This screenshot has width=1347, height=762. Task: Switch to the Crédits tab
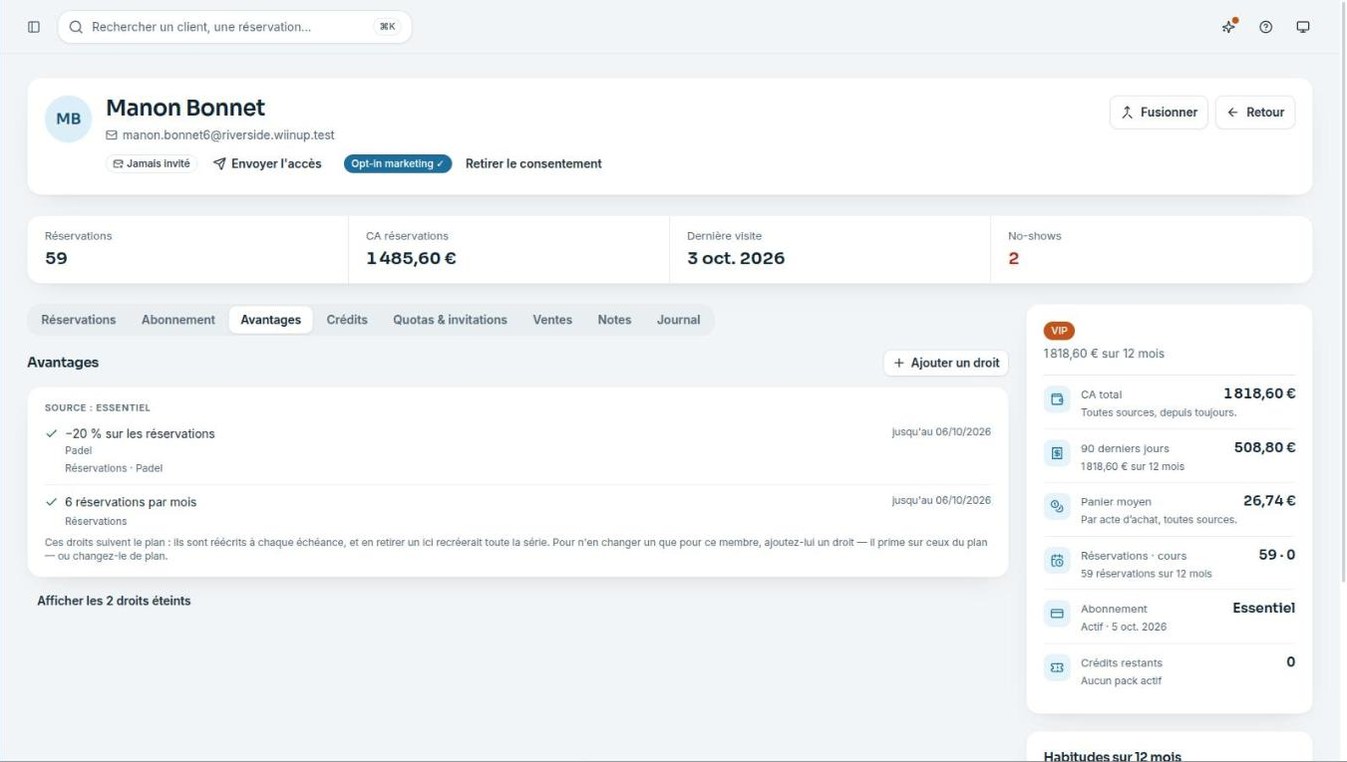347,320
